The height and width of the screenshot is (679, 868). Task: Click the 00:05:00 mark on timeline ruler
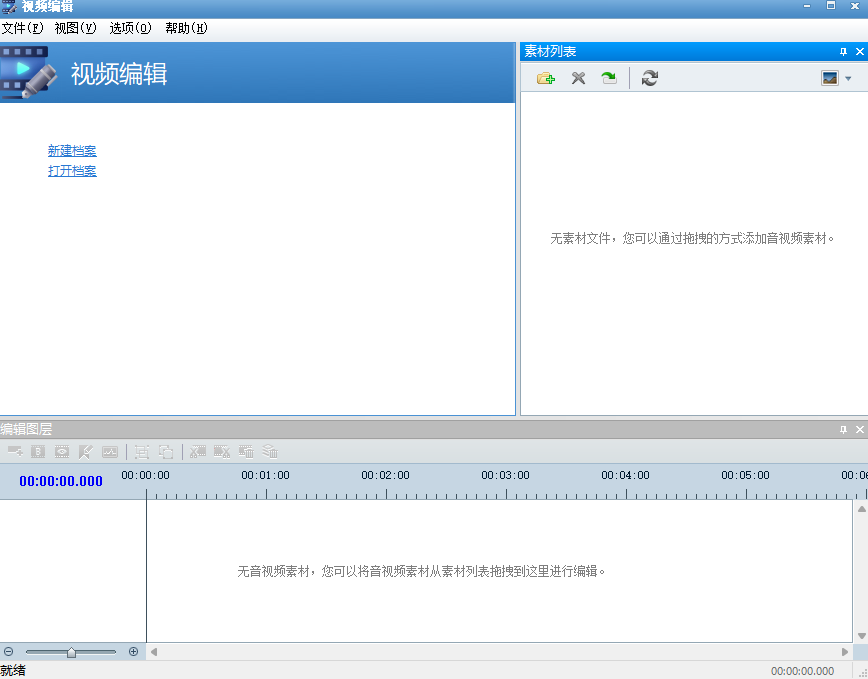click(x=745, y=475)
